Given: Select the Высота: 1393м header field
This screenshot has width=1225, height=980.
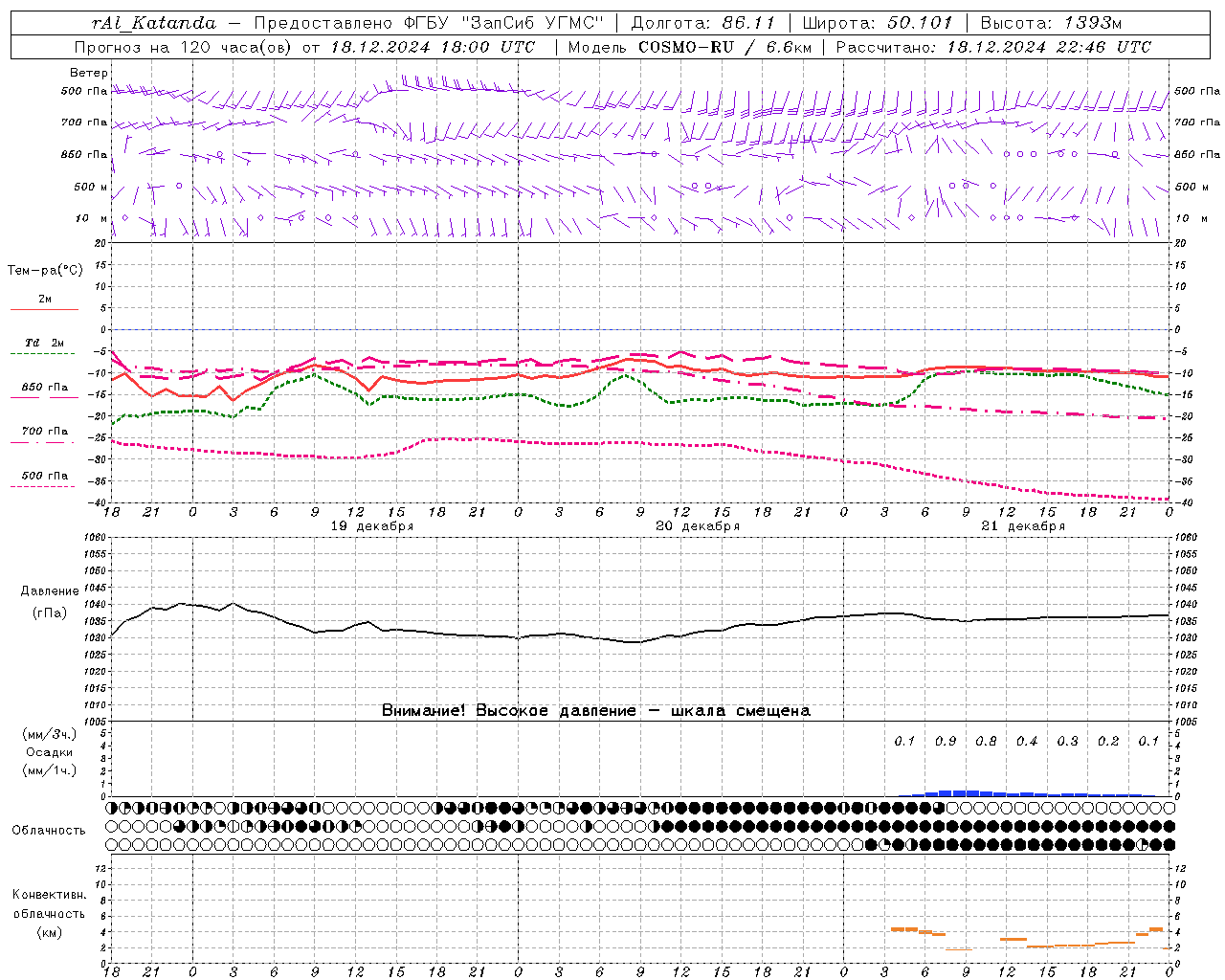Looking at the screenshot, I should tap(1052, 23).
